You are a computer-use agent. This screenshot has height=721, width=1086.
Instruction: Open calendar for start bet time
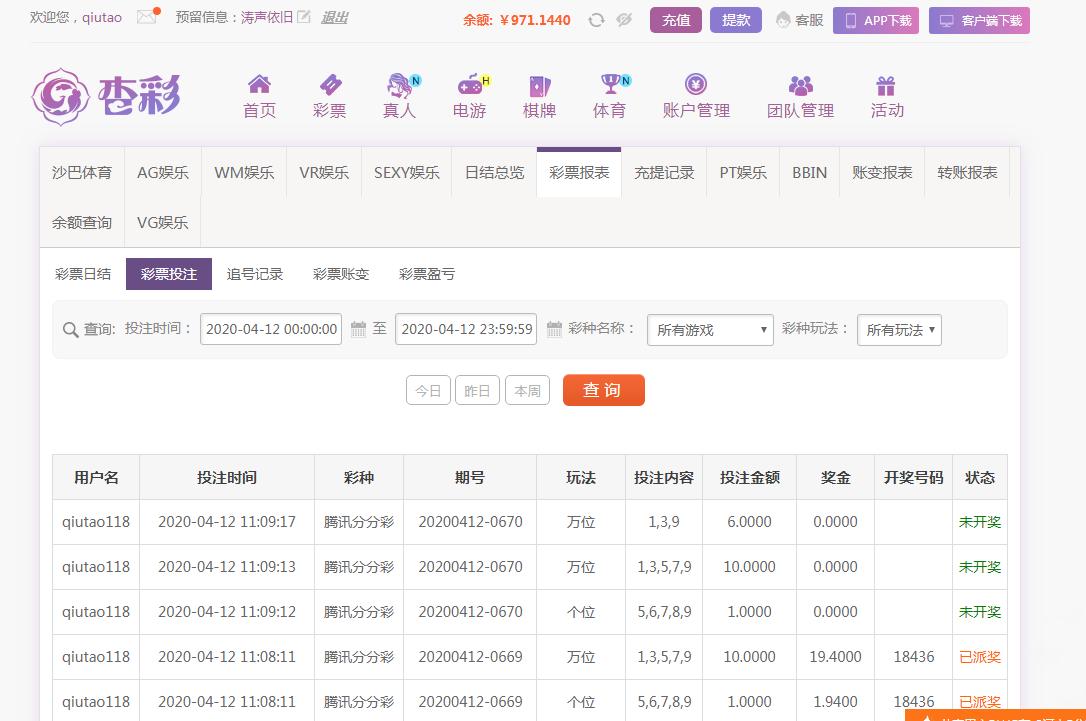point(358,329)
